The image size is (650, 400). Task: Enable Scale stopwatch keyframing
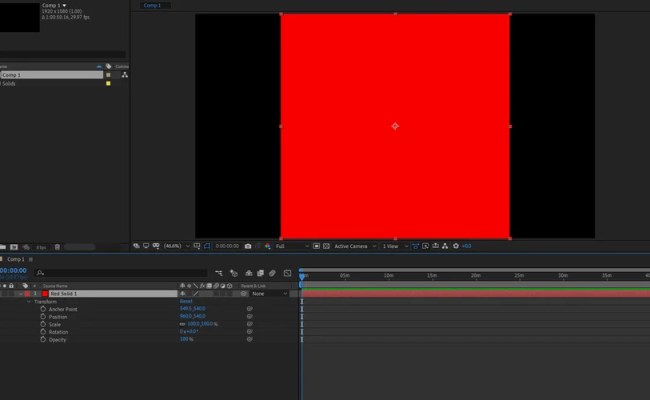(43, 324)
